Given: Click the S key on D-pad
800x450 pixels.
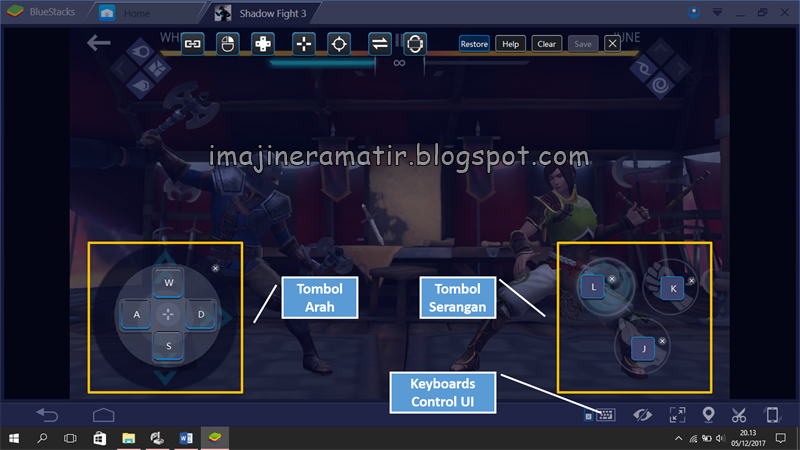Looking at the screenshot, I should [x=168, y=346].
